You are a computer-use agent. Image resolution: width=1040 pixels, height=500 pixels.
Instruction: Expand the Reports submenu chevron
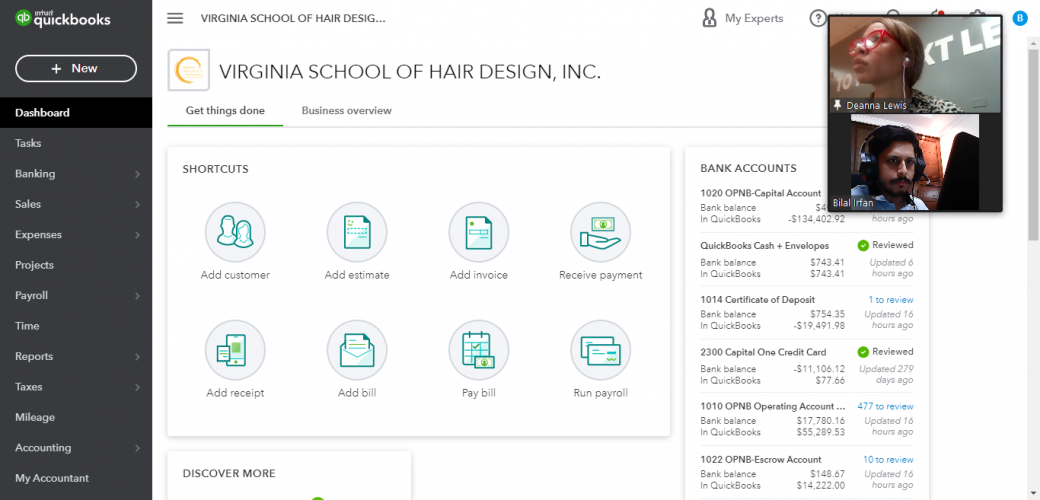[x=137, y=357]
